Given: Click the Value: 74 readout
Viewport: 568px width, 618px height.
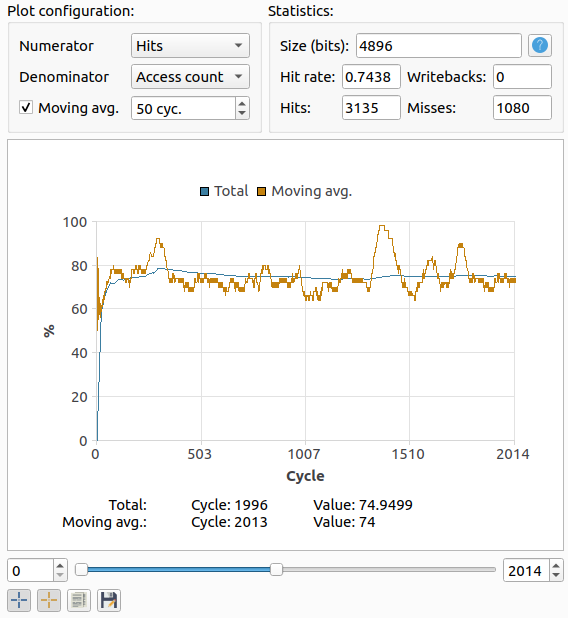Looking at the screenshot, I should click(x=344, y=522).
